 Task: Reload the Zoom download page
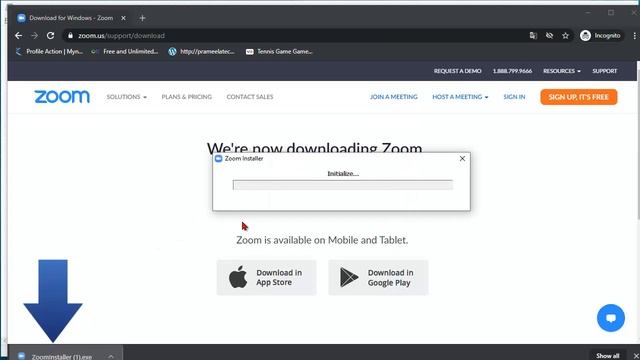50,36
